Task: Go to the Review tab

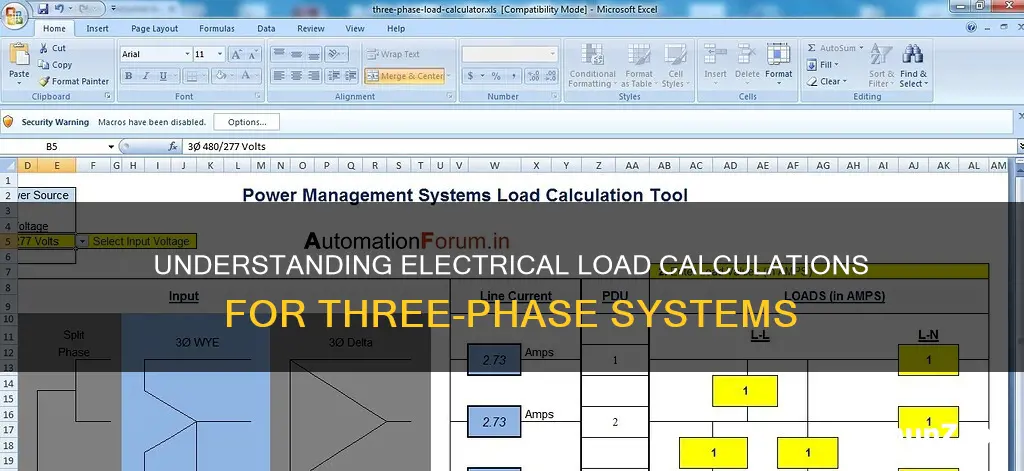Action: 311,29
